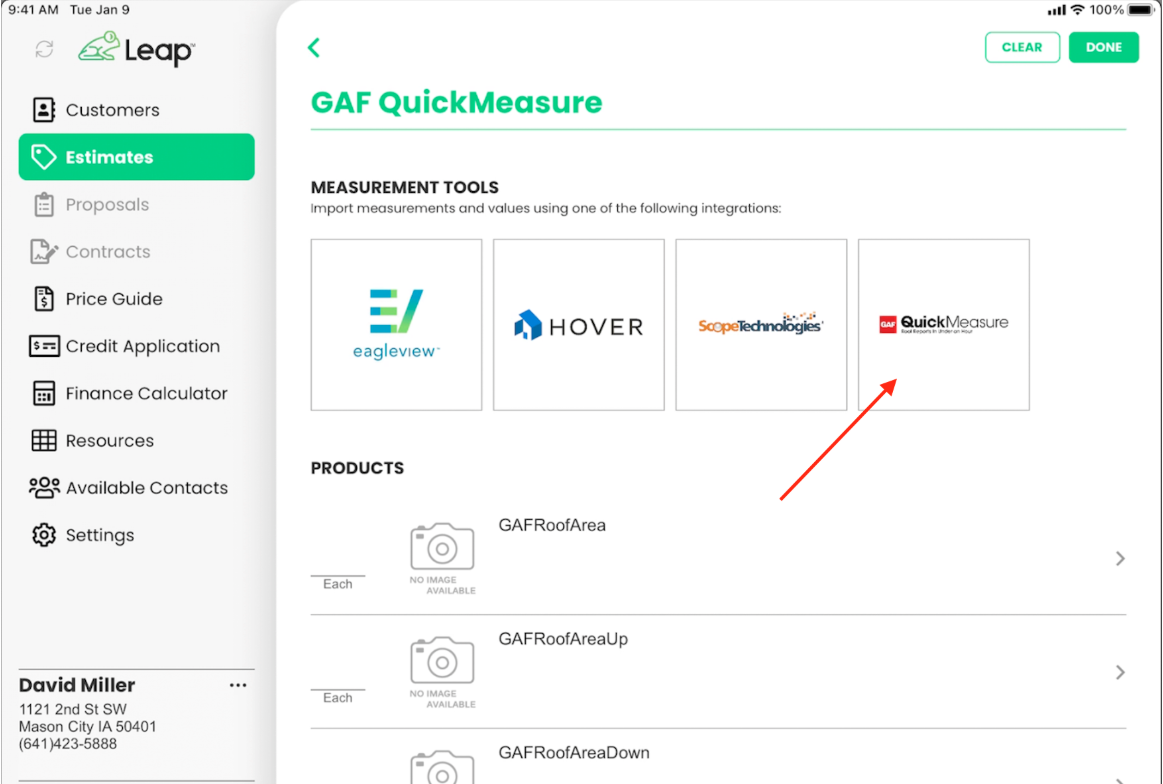Open Contracts using its sidebar icon
The width and height of the screenshot is (1163, 784).
tap(44, 251)
